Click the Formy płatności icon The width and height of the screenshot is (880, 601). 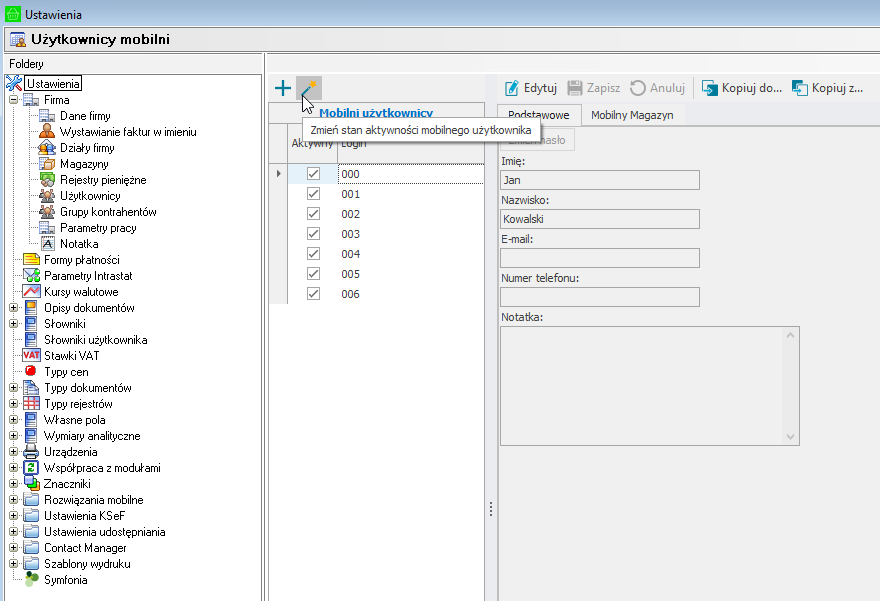coord(31,260)
